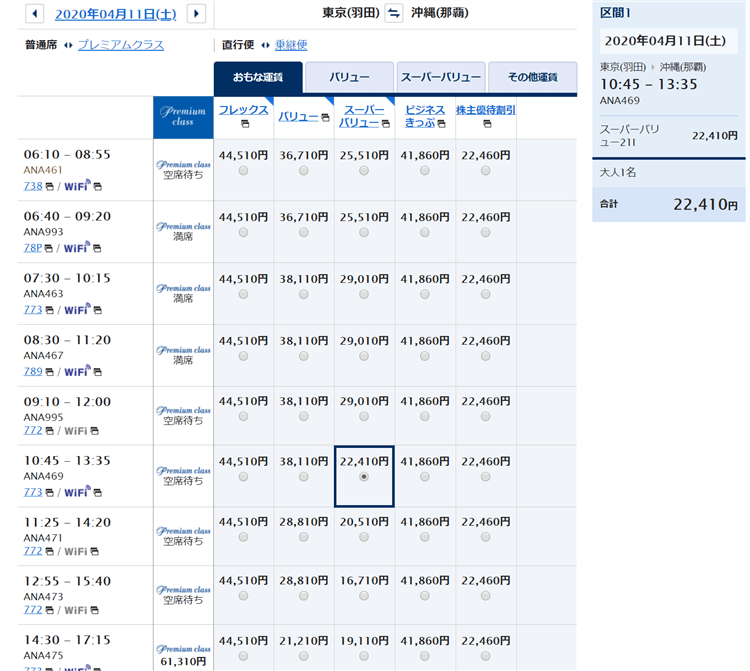The image size is (750, 671).
Task: Choose the 22,460円 shareholder fare for ANA467
Action: tap(486, 355)
